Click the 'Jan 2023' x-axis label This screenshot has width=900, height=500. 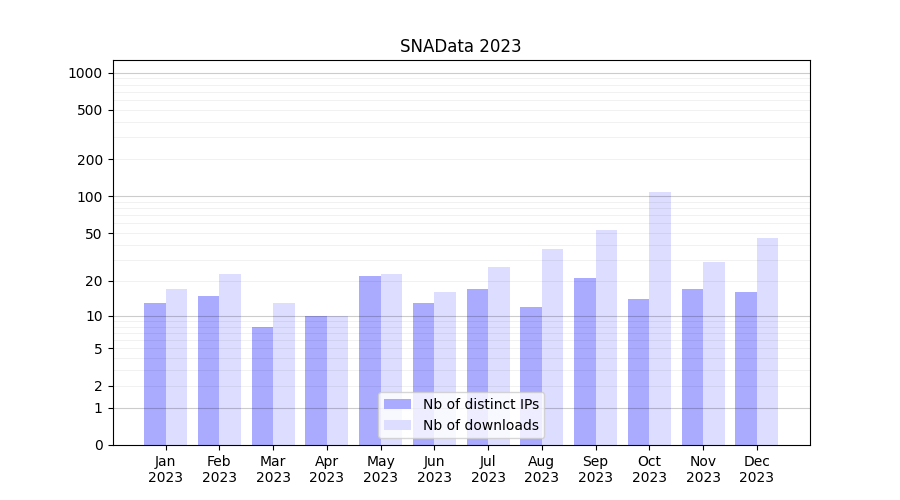166,469
